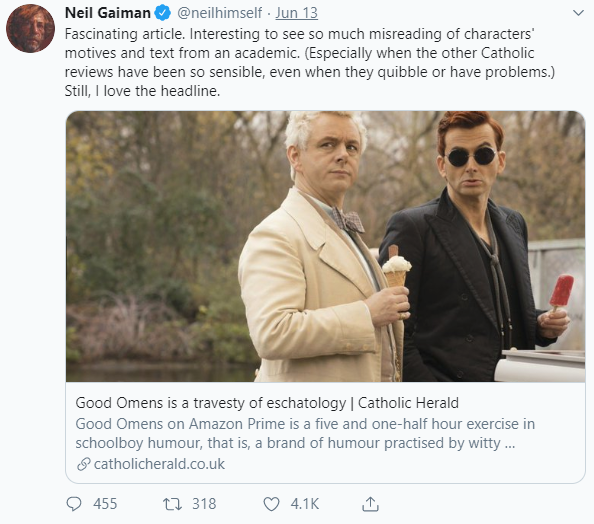Click the 318 retweets count
This screenshot has width=594, height=524.
pyautogui.click(x=204, y=504)
